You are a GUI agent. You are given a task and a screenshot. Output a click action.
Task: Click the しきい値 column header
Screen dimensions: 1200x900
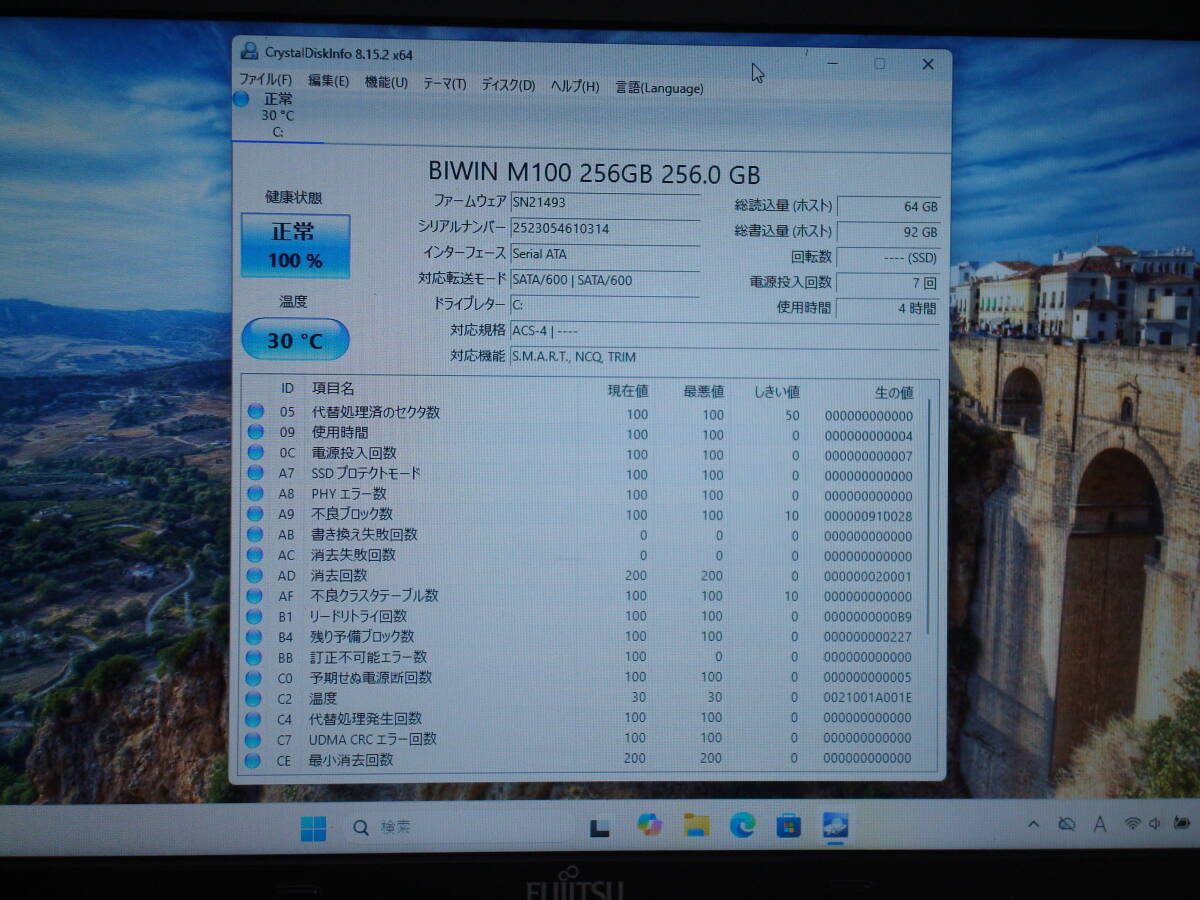(776, 392)
